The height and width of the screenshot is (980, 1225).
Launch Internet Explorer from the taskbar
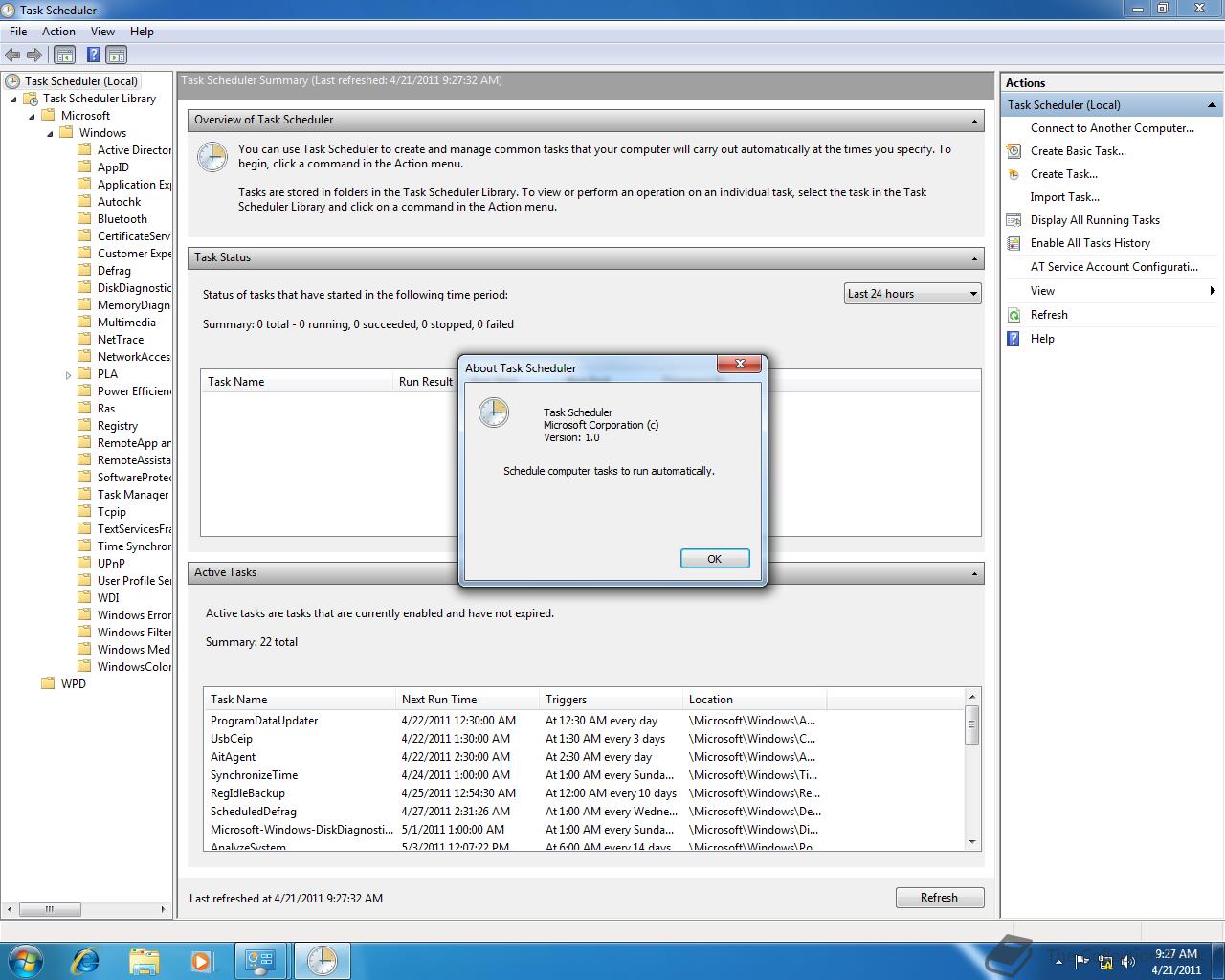pyautogui.click(x=86, y=960)
